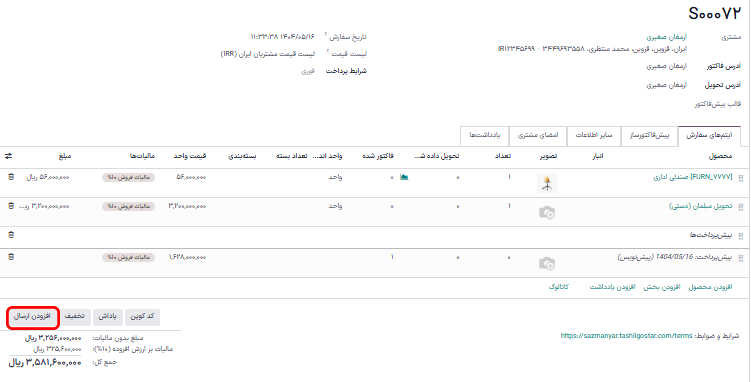Open the کاتالوگ link

pyautogui.click(x=558, y=287)
